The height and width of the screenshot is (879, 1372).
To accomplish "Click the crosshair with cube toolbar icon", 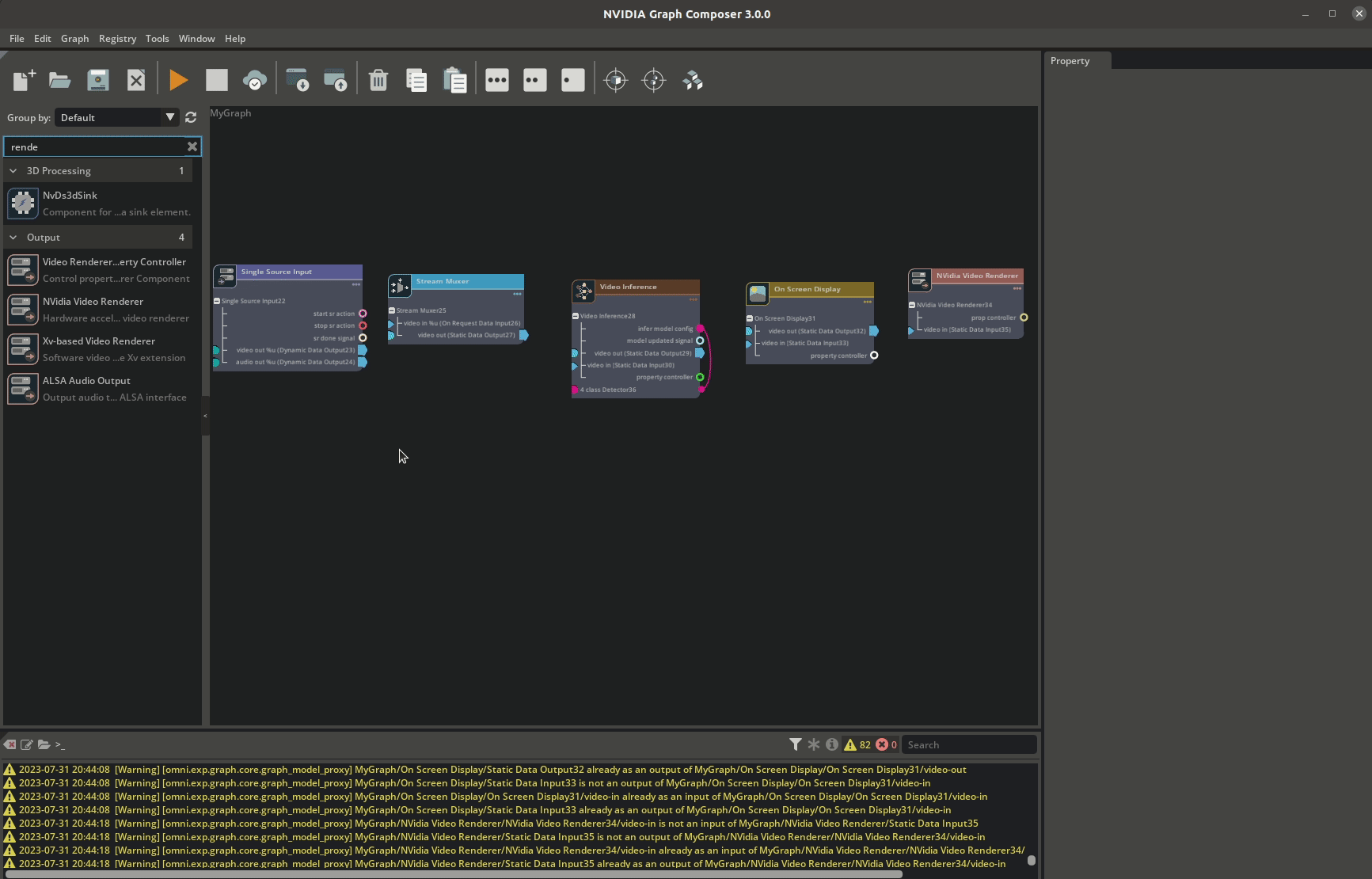I will coord(616,80).
